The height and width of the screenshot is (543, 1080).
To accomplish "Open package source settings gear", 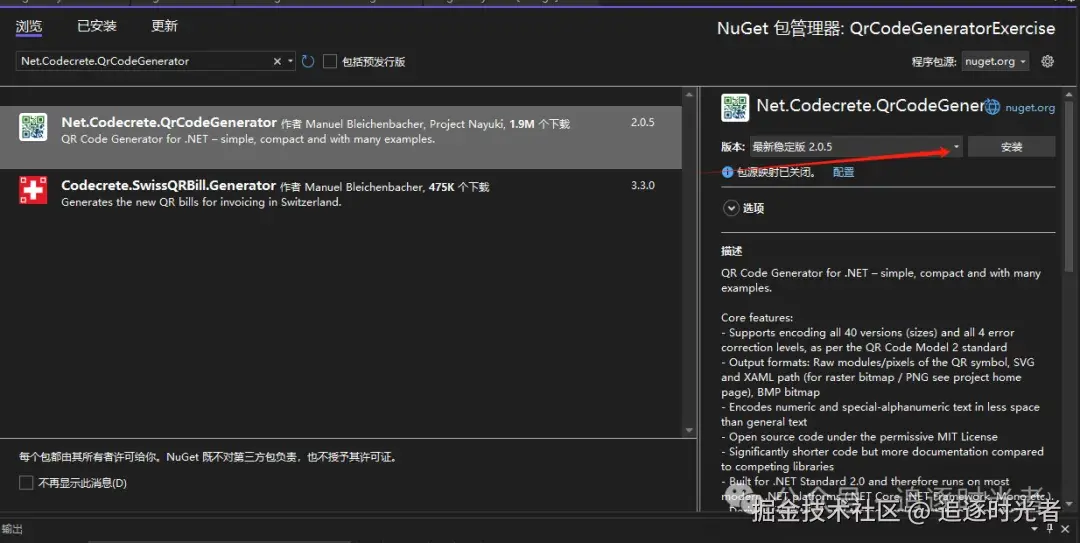I will point(1048,61).
